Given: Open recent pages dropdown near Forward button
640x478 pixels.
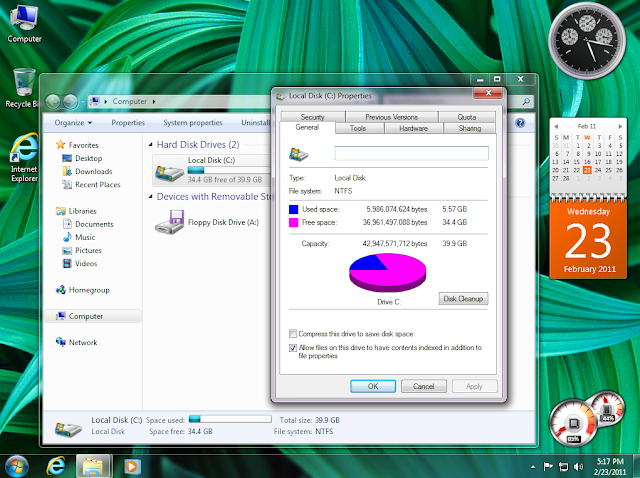Looking at the screenshot, I should point(82,102).
